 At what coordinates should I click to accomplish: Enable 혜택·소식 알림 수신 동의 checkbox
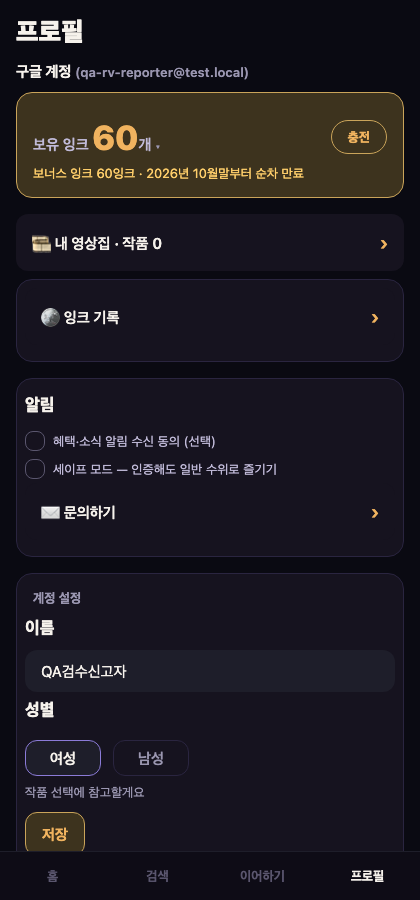click(35, 441)
